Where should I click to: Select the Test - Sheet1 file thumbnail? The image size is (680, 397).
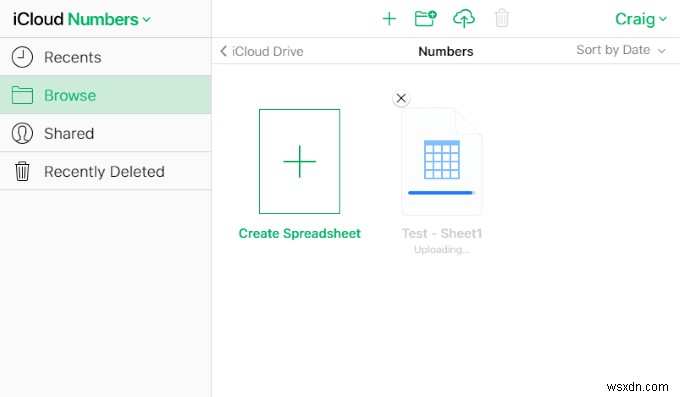441,161
